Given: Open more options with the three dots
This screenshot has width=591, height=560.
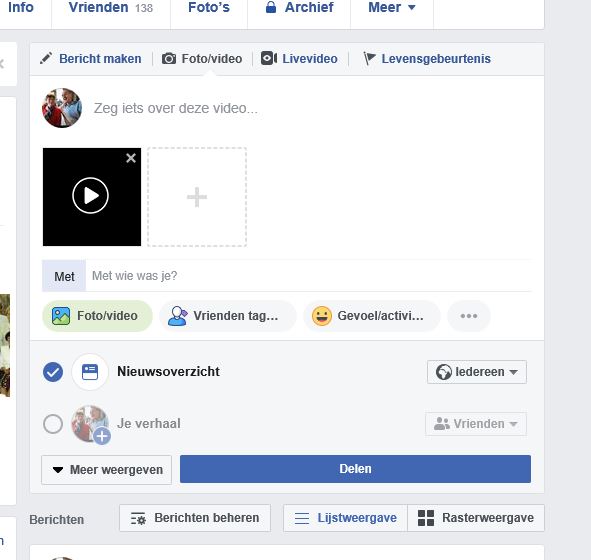Looking at the screenshot, I should (469, 316).
